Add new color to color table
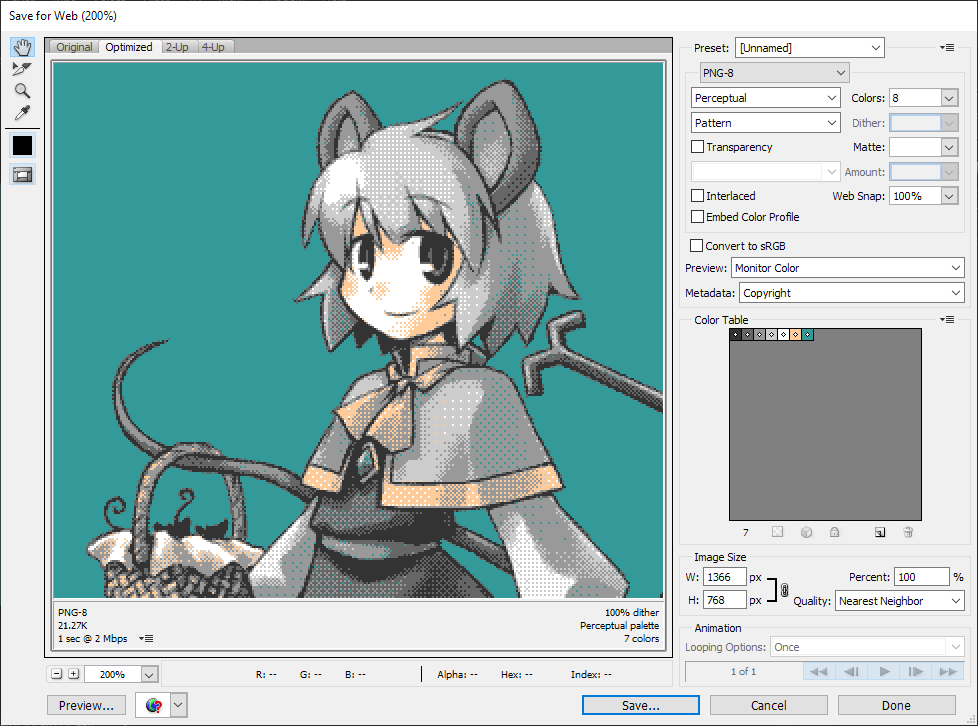Screen dimensions: 978x726 (879, 532)
